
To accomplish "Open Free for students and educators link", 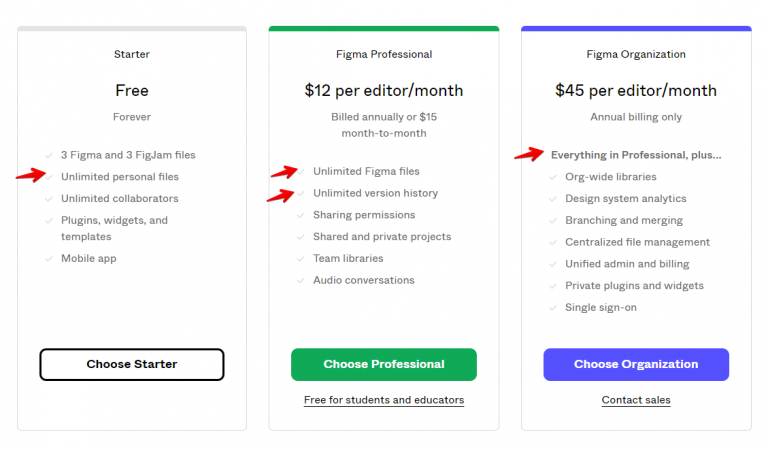I will pos(383,400).
